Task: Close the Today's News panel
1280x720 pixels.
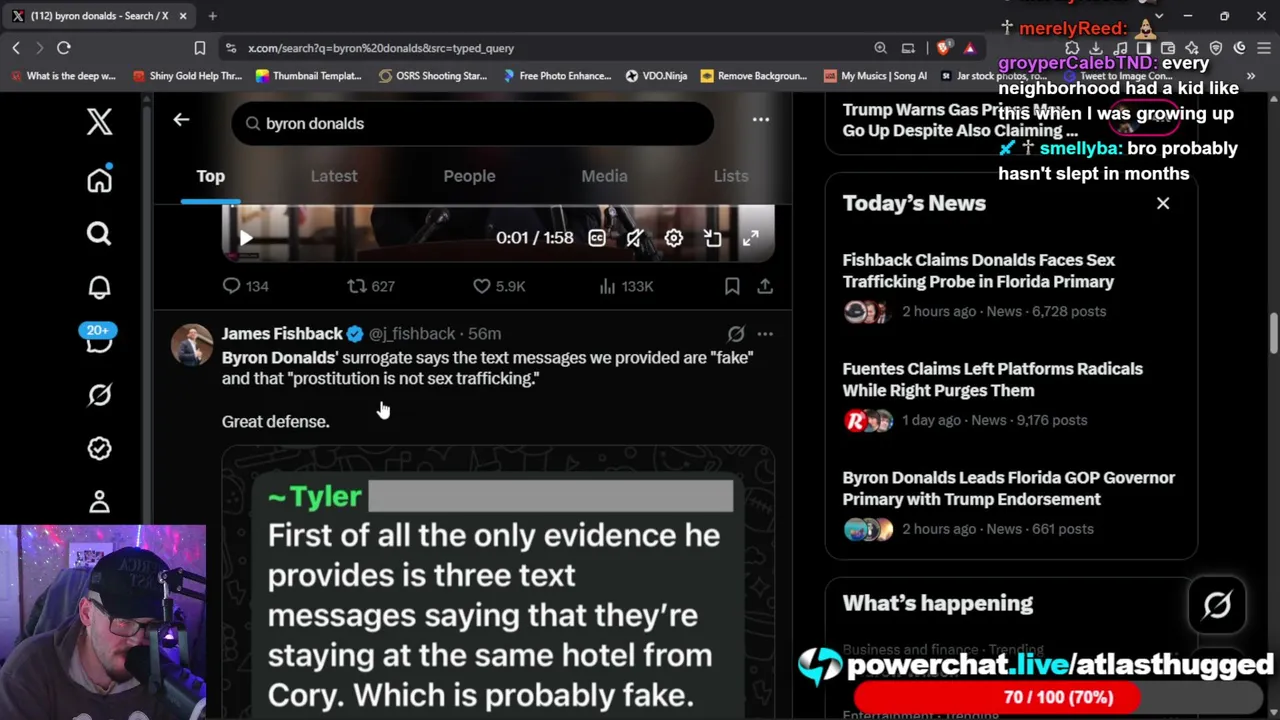Action: coord(1163,203)
